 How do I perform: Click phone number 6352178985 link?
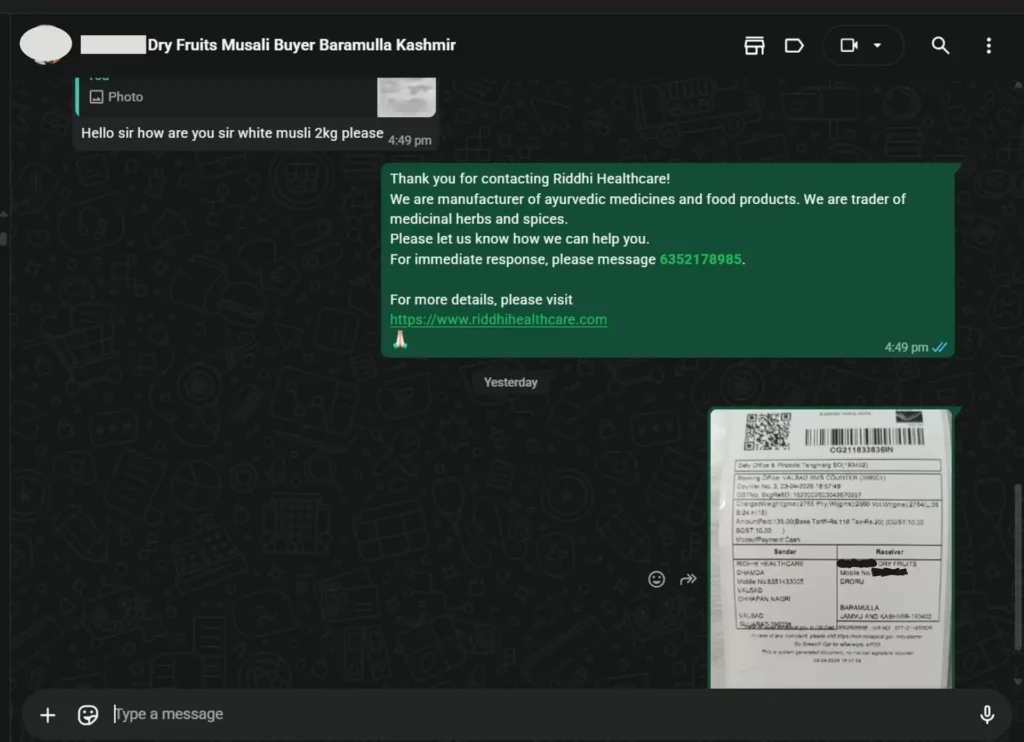[x=700, y=259]
